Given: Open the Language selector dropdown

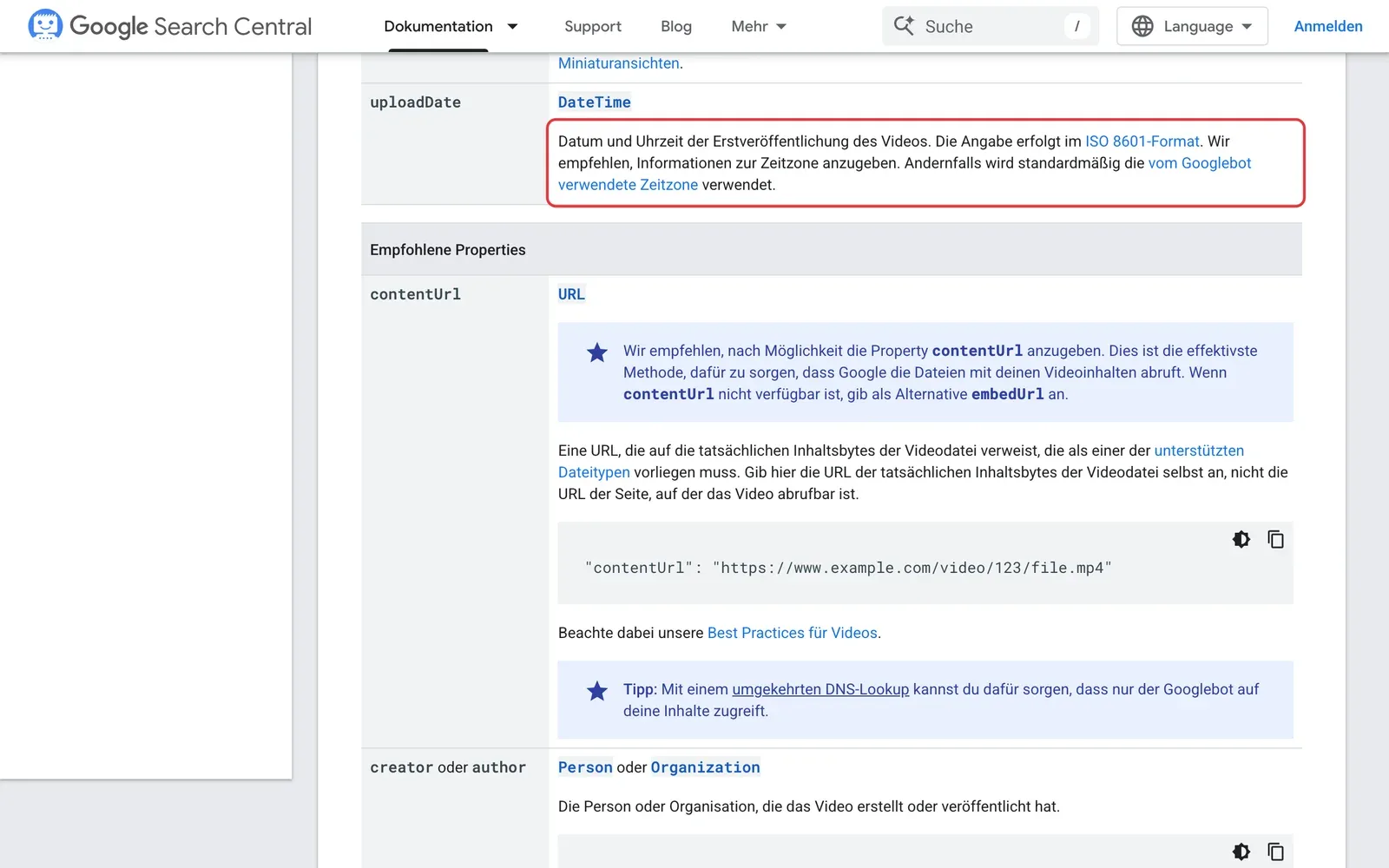Looking at the screenshot, I should (x=1192, y=26).
